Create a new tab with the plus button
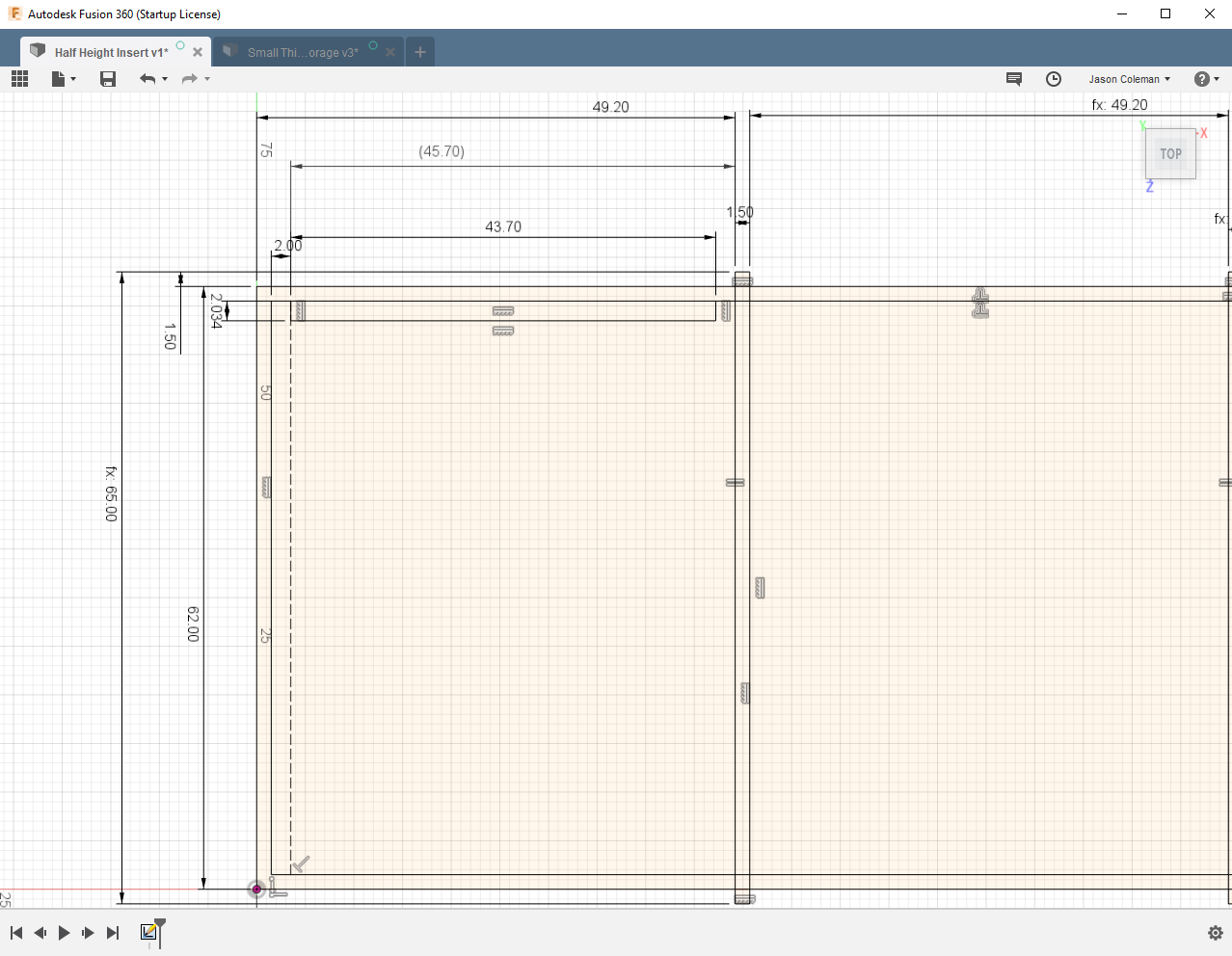Screen dimensions: 1232x956 [x=419, y=52]
